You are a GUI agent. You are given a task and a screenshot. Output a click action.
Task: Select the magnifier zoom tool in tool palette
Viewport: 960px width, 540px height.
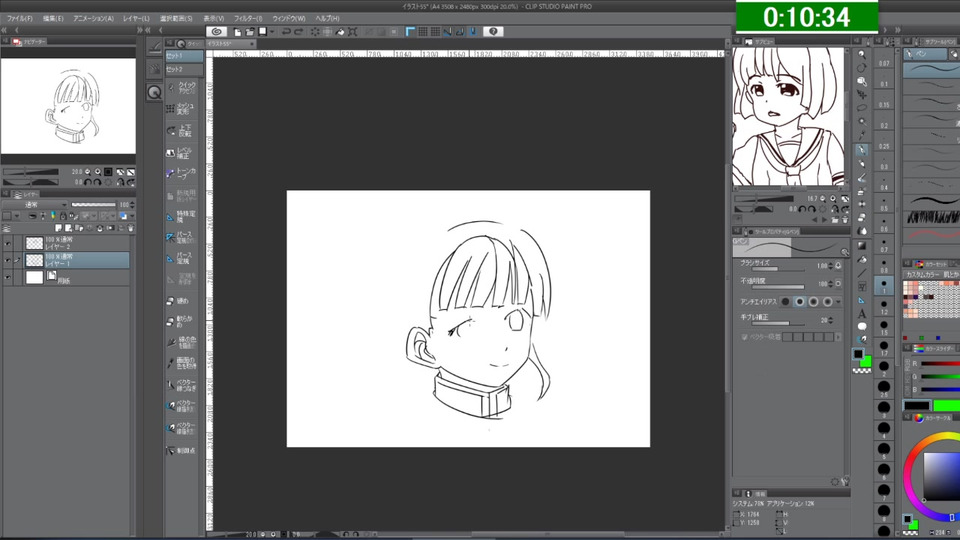tap(862, 54)
